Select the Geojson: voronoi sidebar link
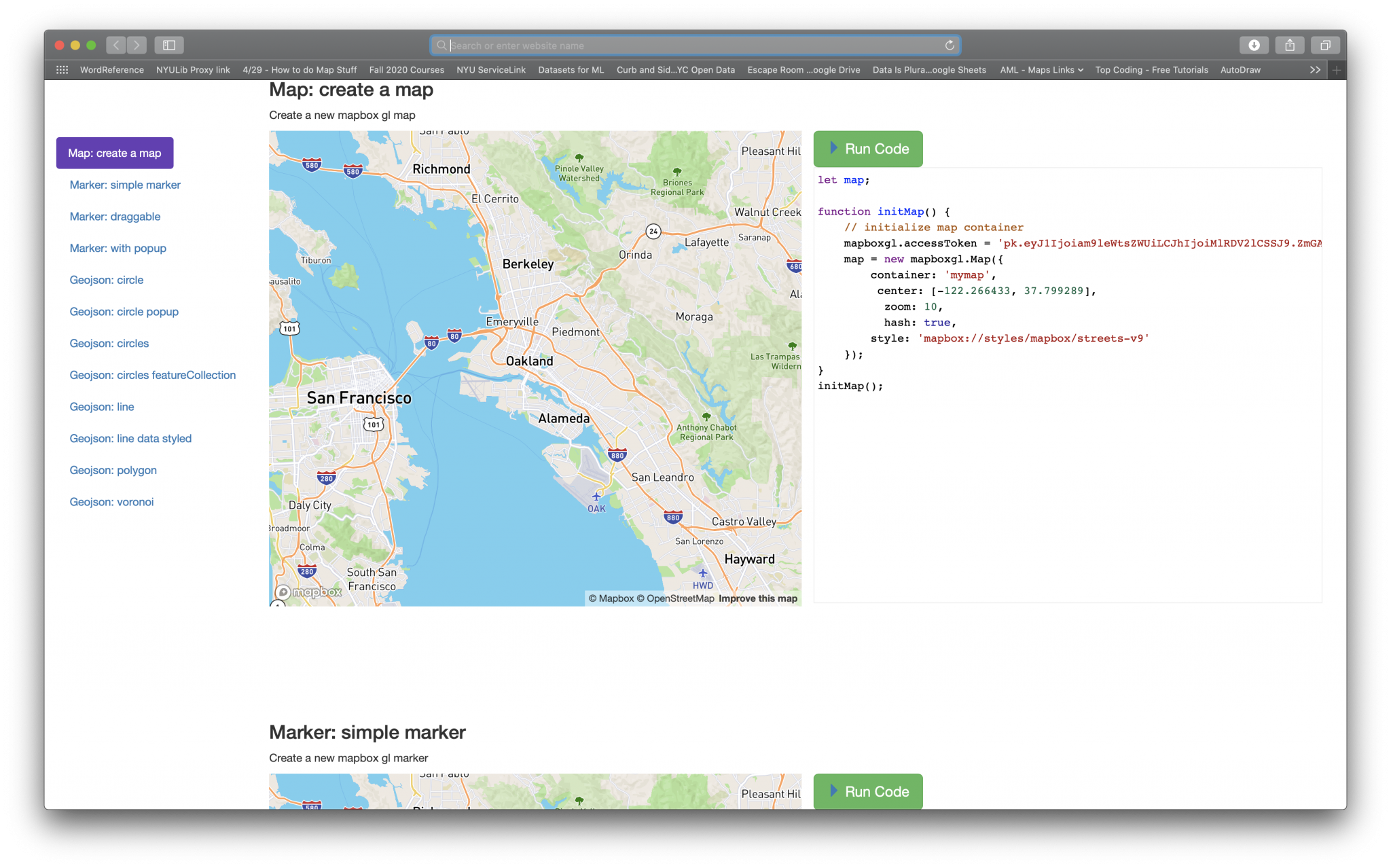Viewport: 1391px width, 868px height. click(111, 501)
